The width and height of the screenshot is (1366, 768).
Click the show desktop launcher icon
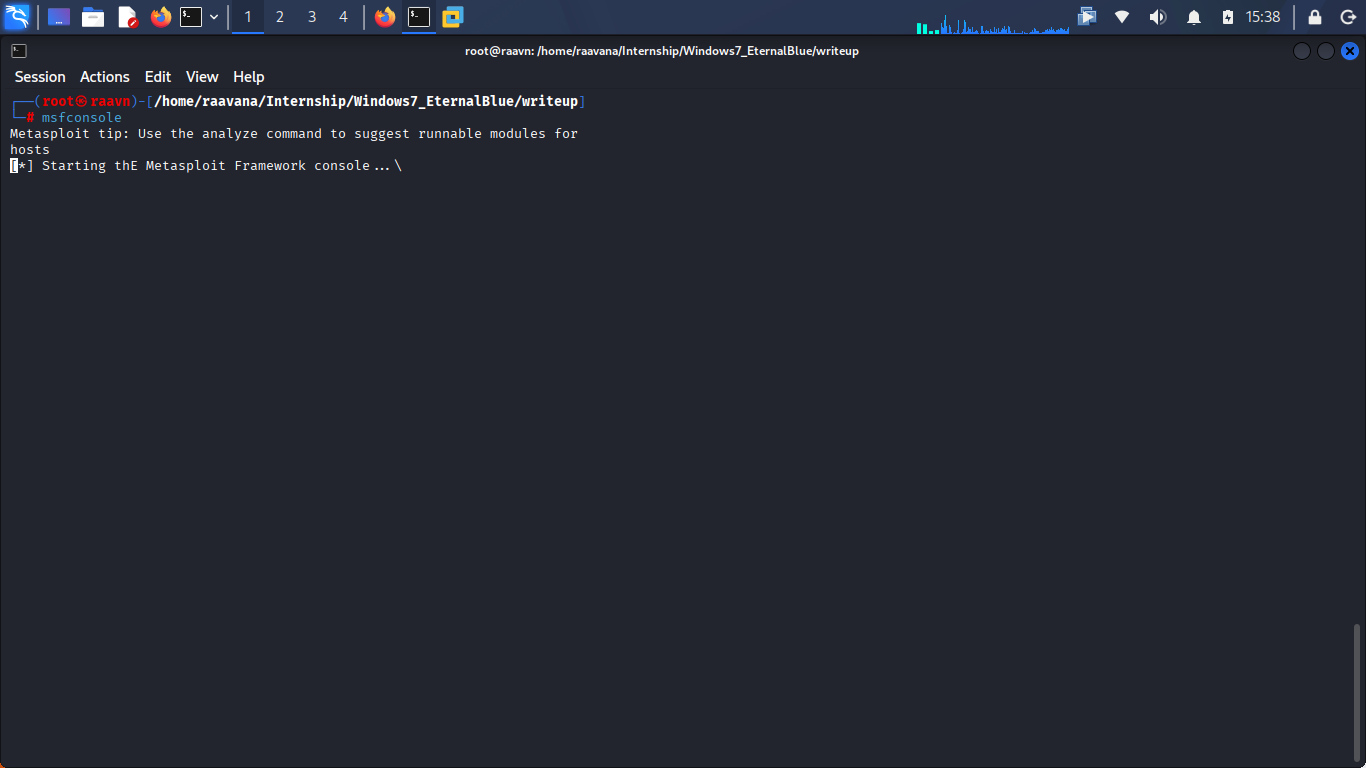click(59, 17)
